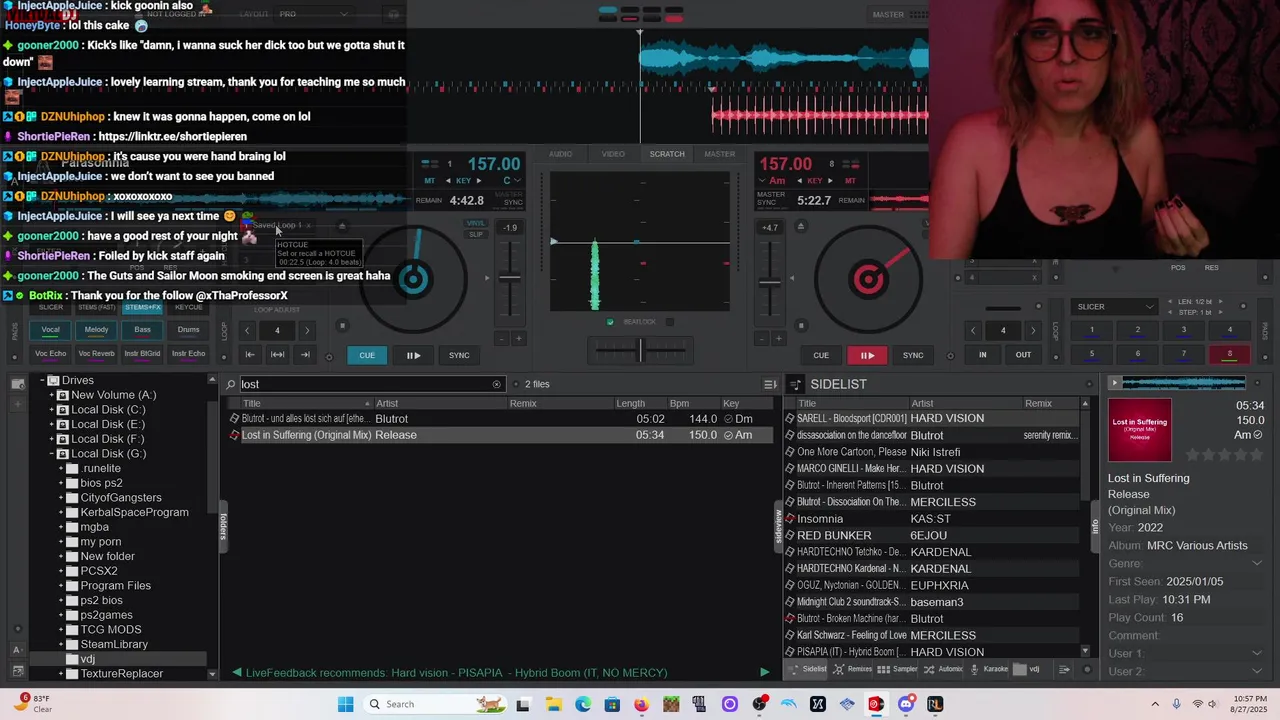Click the left deck reloop icon
The height and width of the screenshot is (720, 1280).
click(278, 355)
